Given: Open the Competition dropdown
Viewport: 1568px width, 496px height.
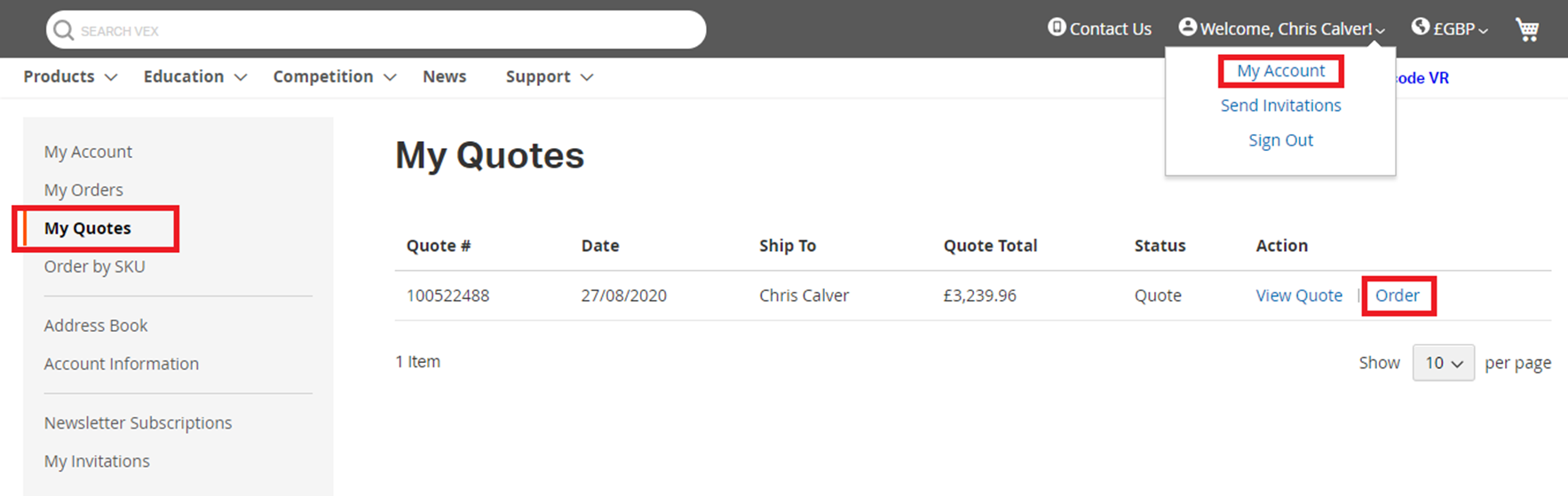Looking at the screenshot, I should click(334, 77).
